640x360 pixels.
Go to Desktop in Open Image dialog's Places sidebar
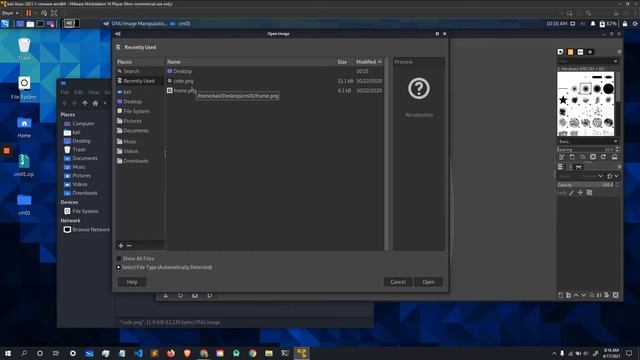click(140, 101)
